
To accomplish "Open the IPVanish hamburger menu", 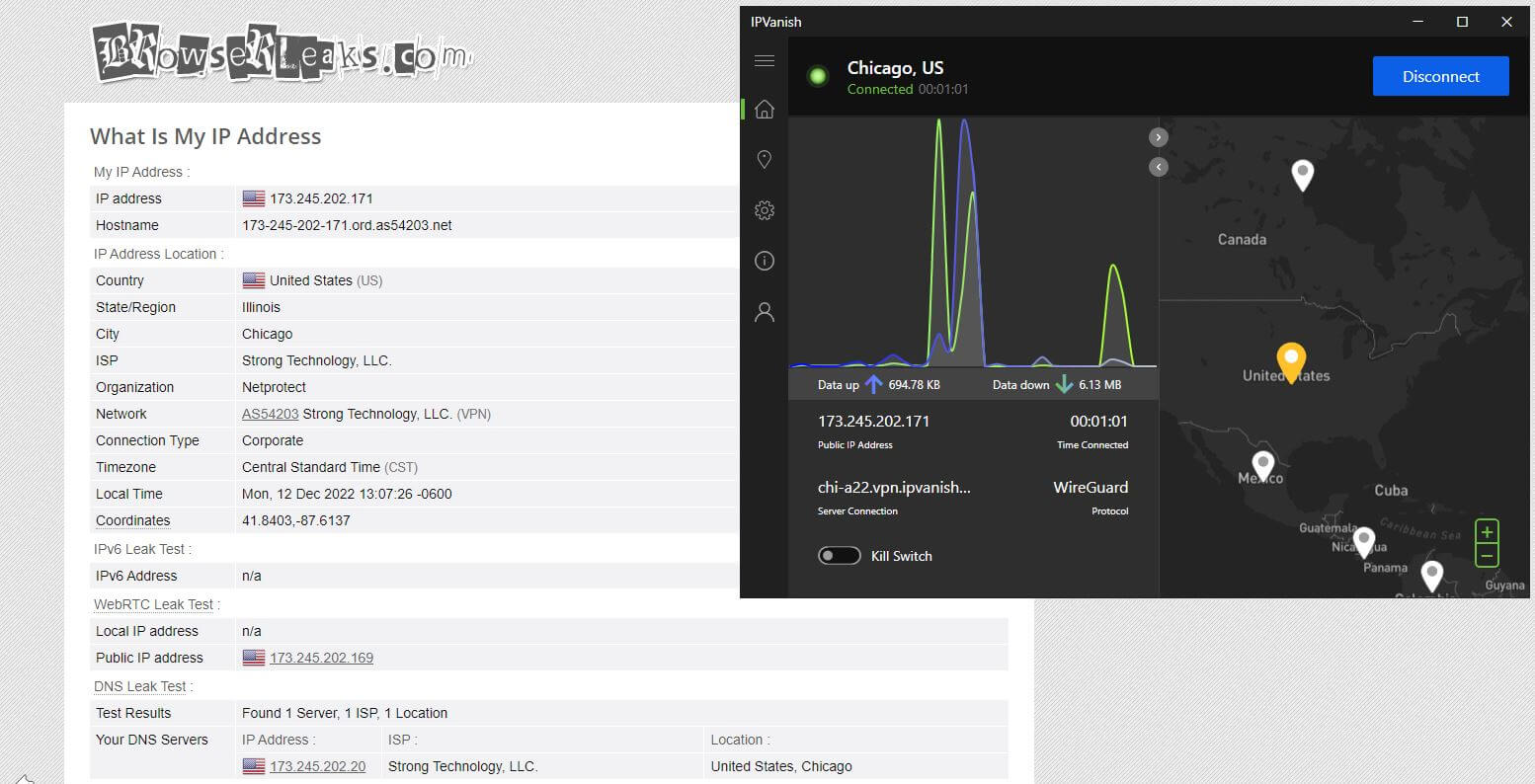I will 764,61.
